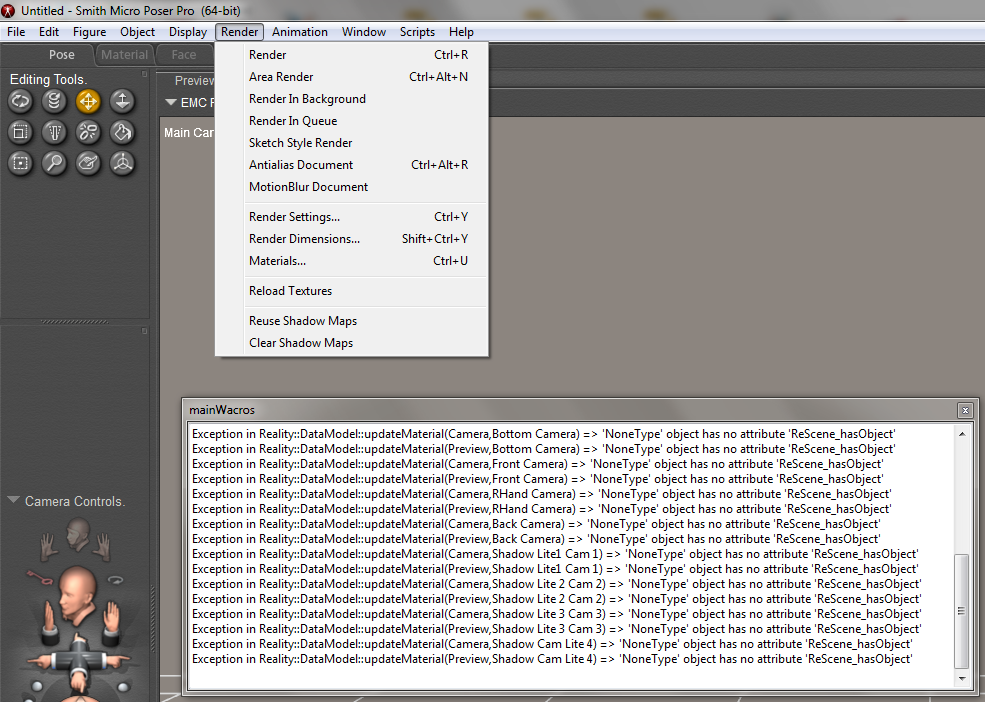
Task: Open the Object menu
Action: pos(137,31)
